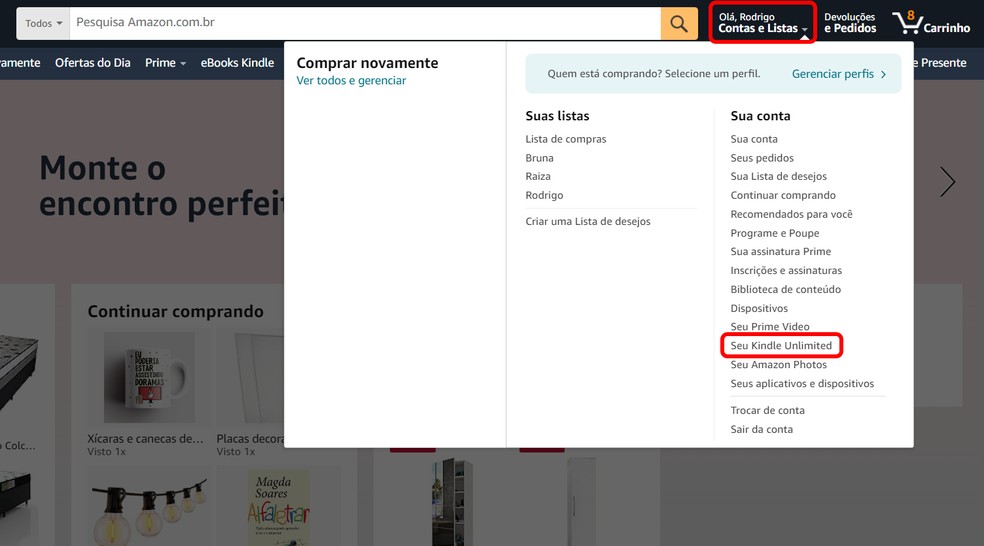Viewport: 984px width, 546px height.
Task: Go to eBooks Kindle section
Action: point(237,63)
